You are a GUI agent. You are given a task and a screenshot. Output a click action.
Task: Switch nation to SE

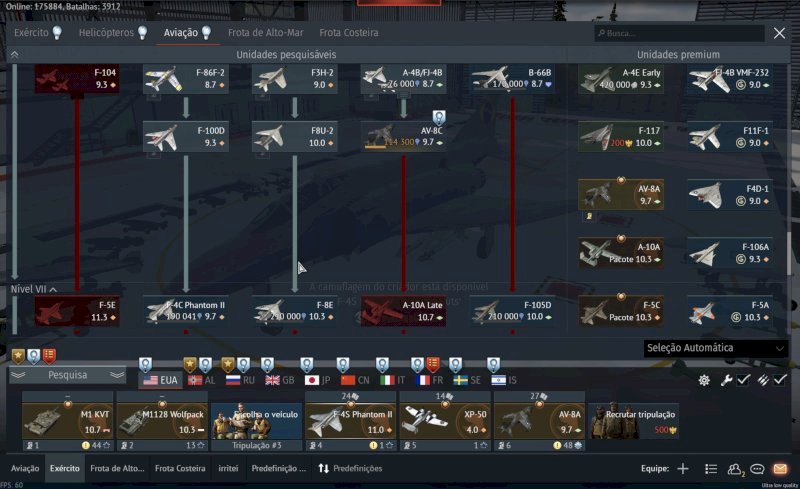click(467, 380)
